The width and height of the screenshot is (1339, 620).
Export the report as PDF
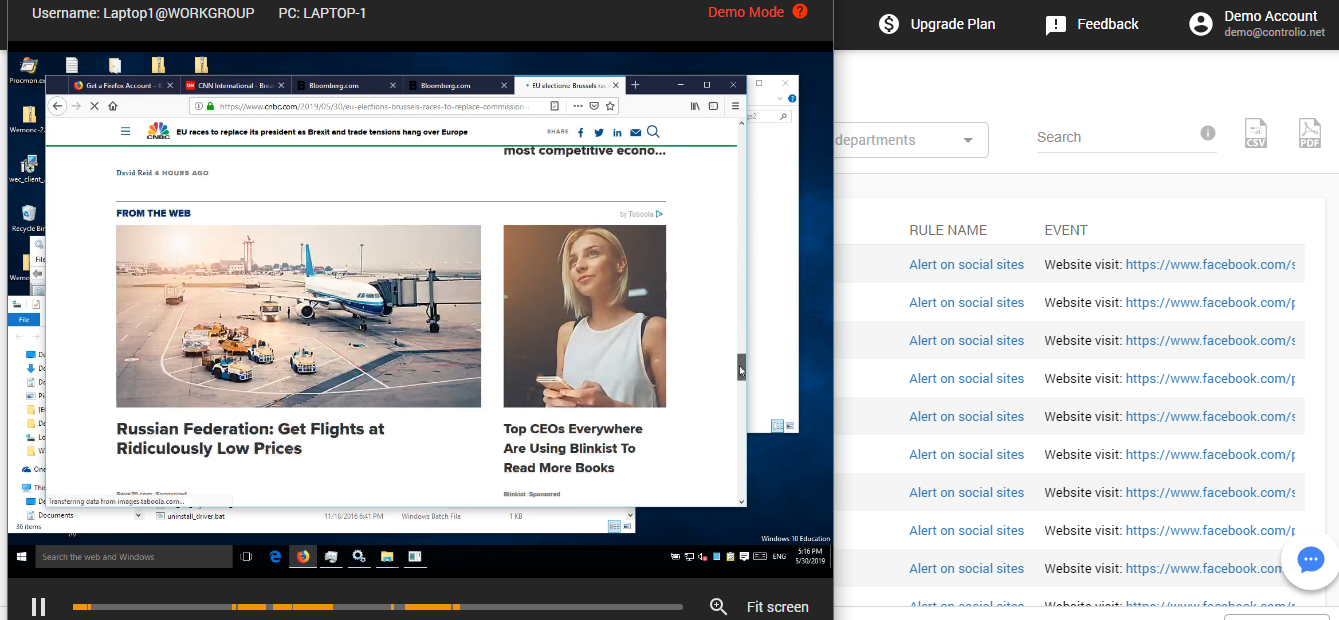click(1309, 134)
